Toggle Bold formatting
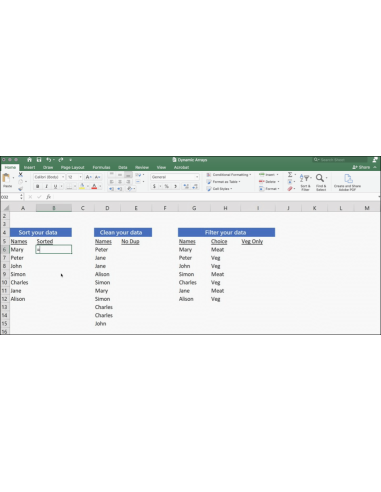 click(x=38, y=186)
